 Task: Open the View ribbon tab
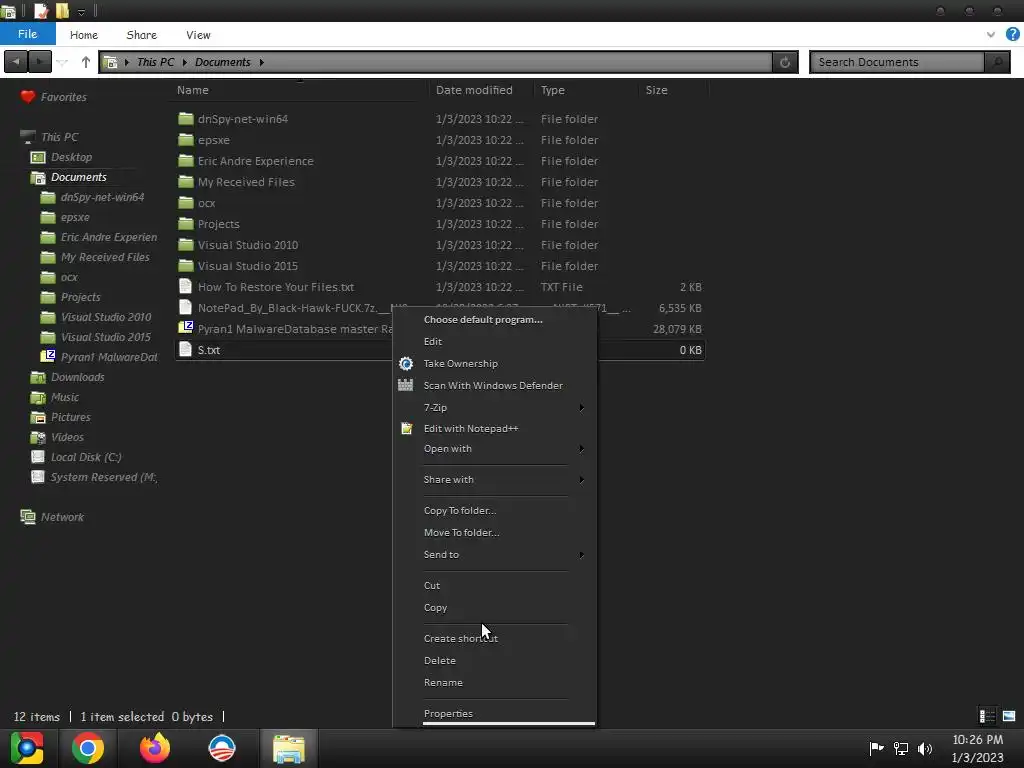click(x=198, y=35)
